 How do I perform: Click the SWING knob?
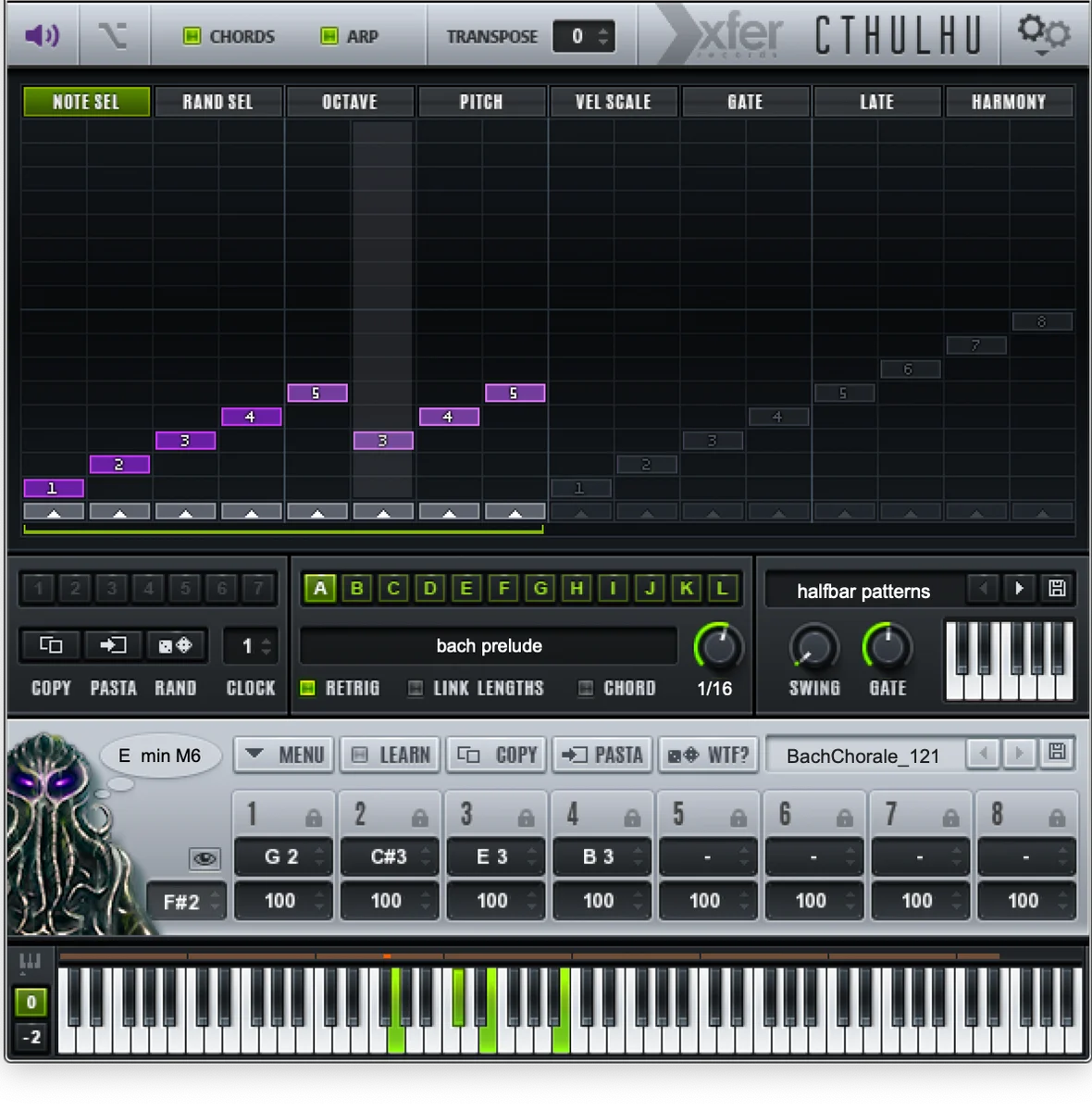(813, 648)
